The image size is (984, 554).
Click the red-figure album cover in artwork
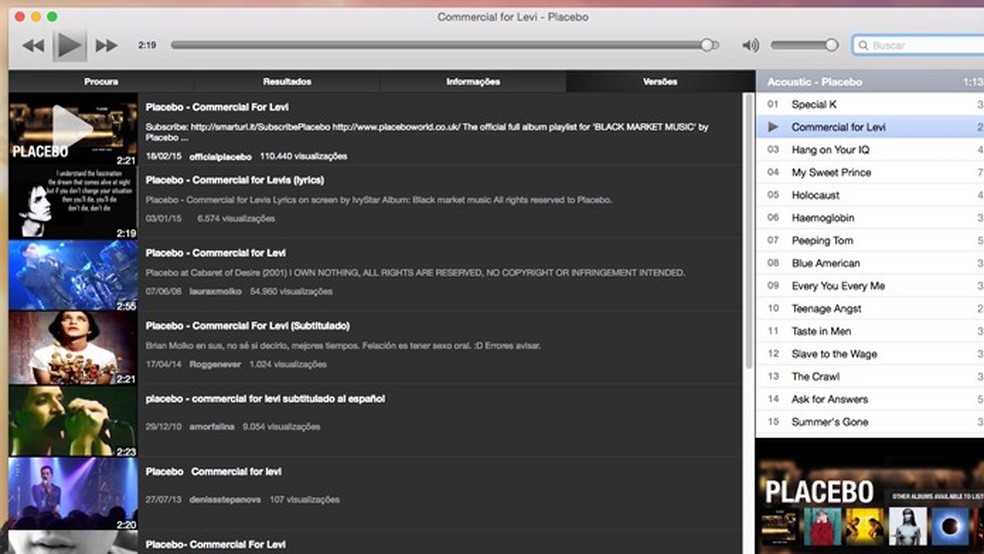coord(822,526)
